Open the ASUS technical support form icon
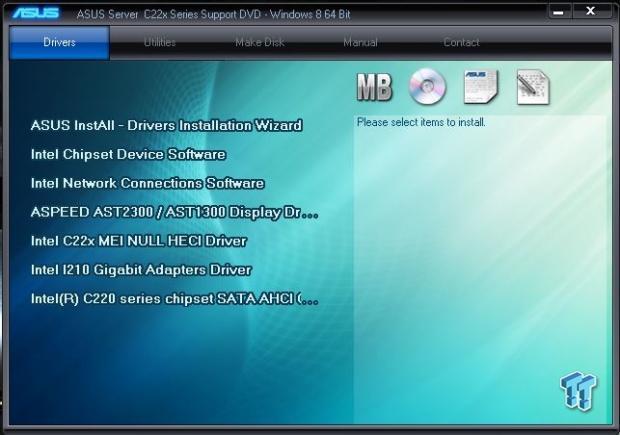The height and width of the screenshot is (435, 620). (481, 87)
